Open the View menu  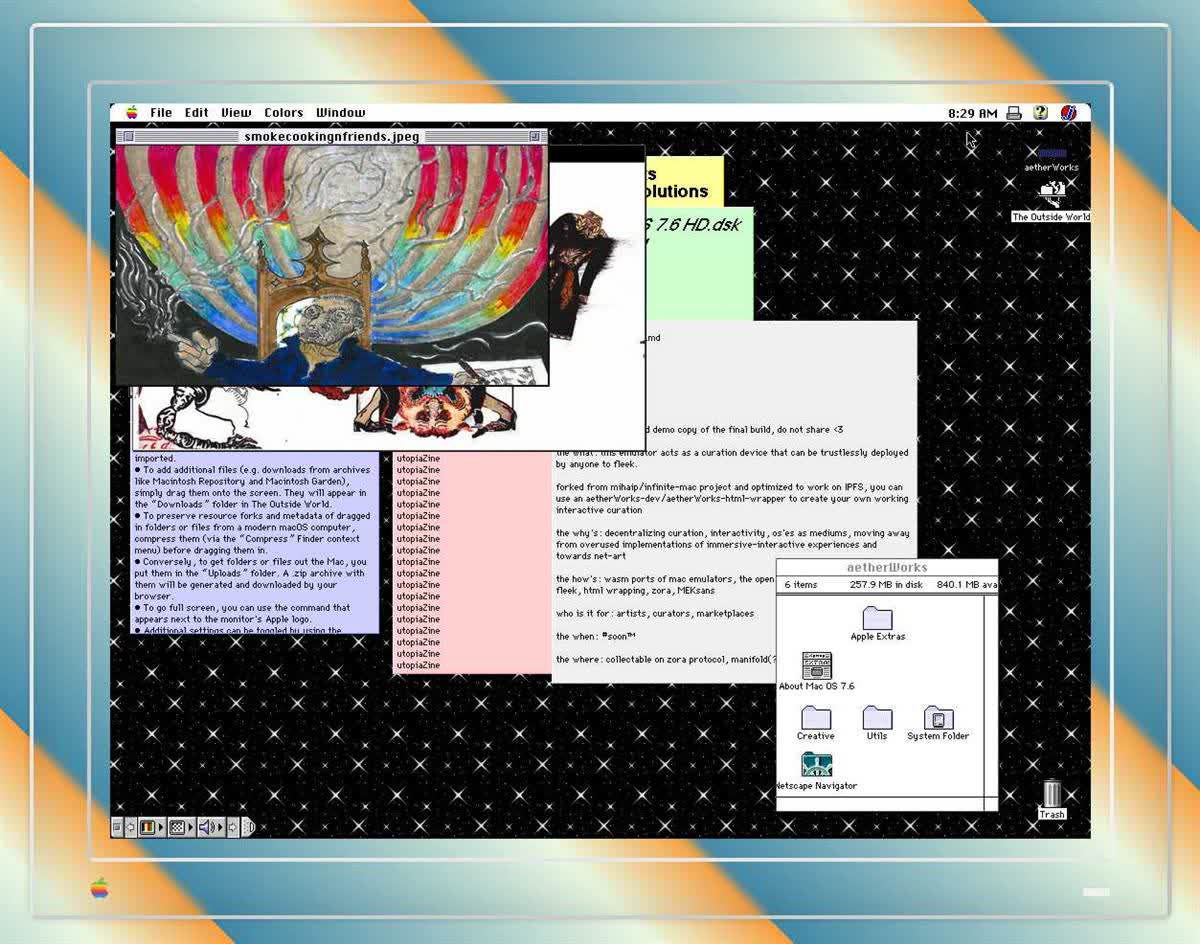pyautogui.click(x=236, y=113)
